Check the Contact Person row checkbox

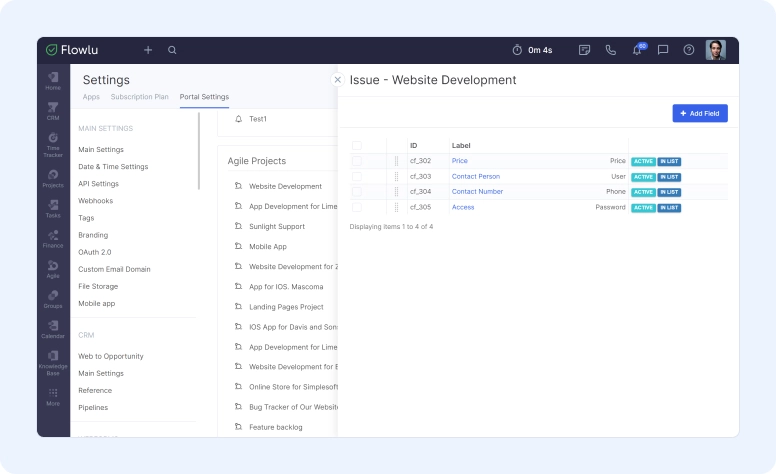tap(357, 177)
